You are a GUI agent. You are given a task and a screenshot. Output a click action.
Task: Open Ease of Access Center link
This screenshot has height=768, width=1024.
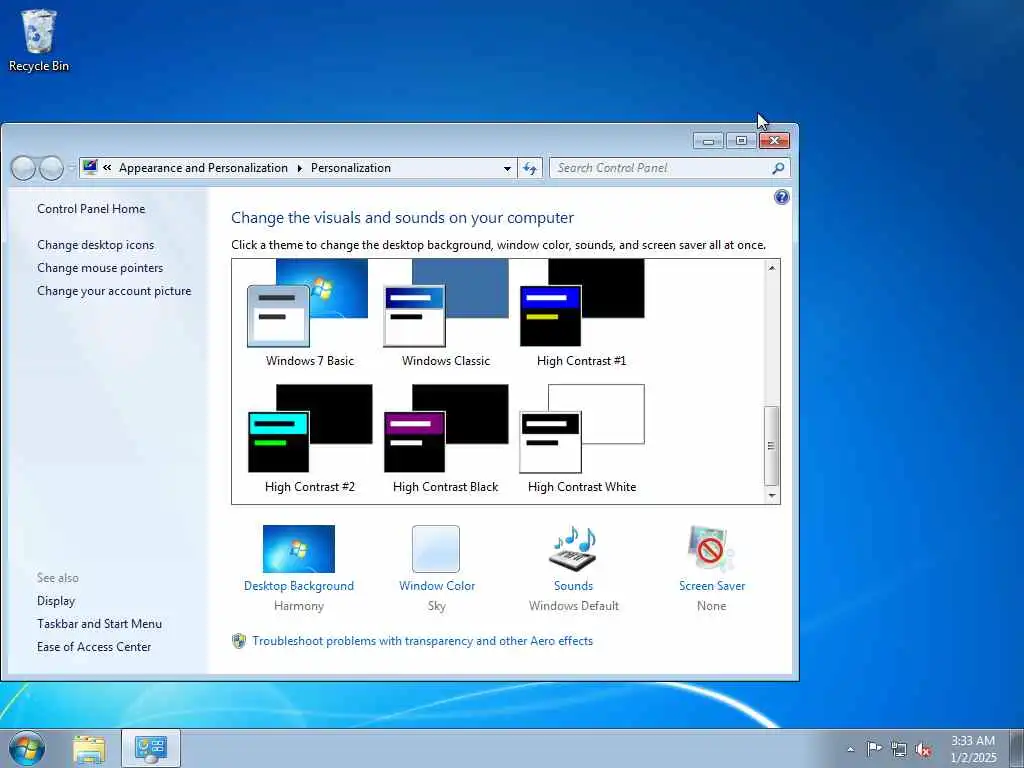(x=93, y=647)
